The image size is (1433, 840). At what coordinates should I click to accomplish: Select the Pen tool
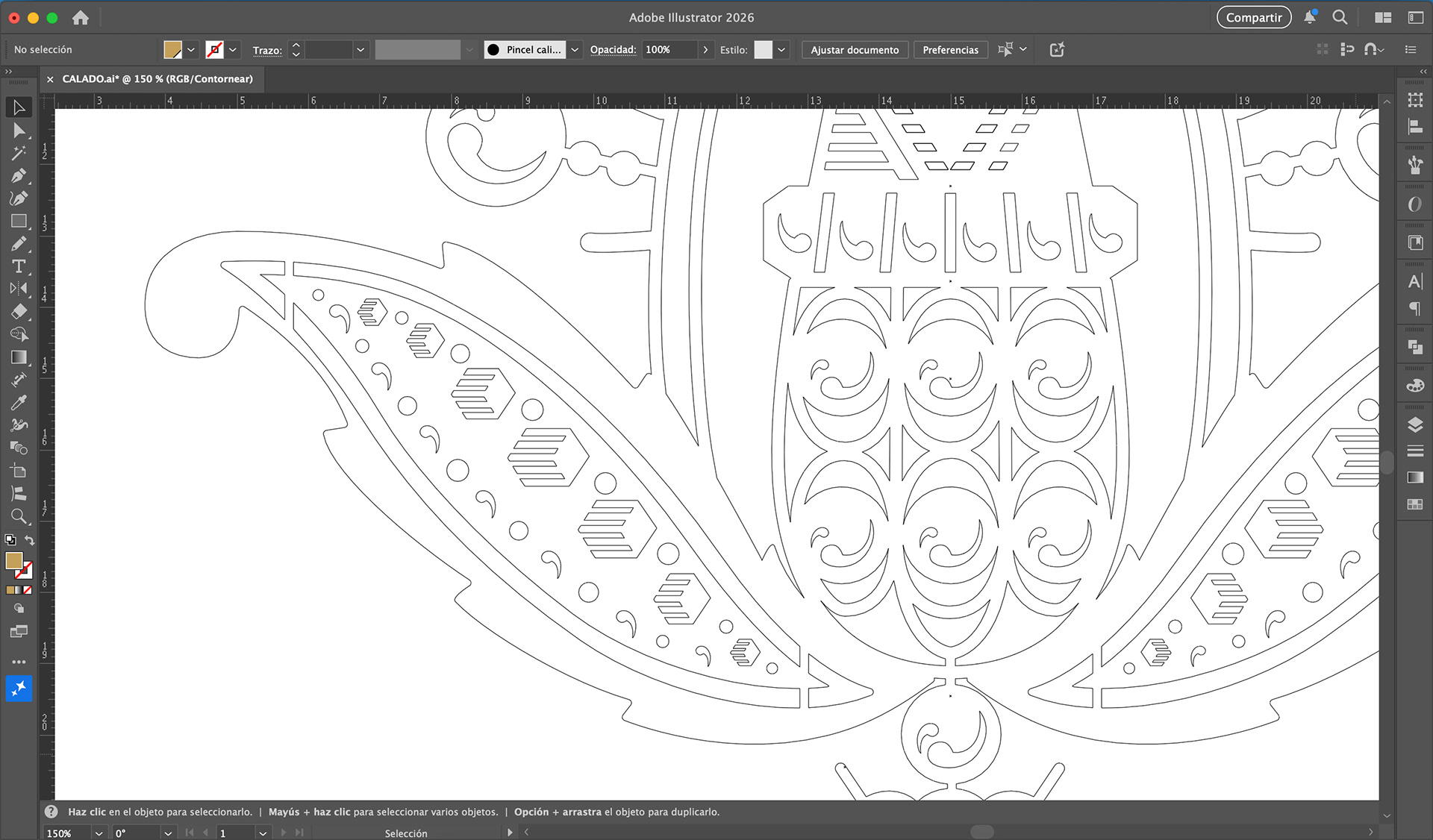click(x=19, y=176)
